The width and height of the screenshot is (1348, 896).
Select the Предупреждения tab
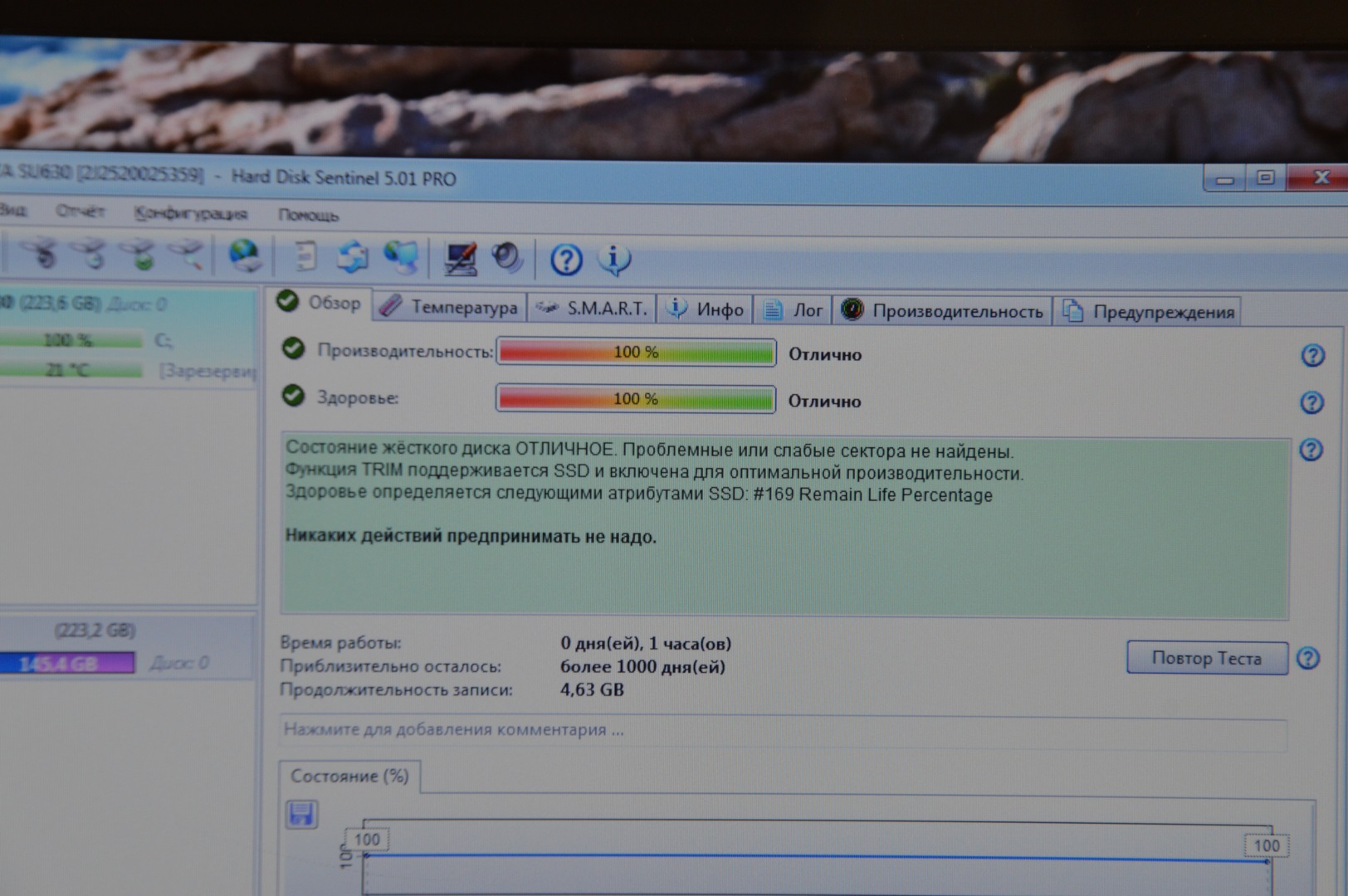tap(1149, 313)
